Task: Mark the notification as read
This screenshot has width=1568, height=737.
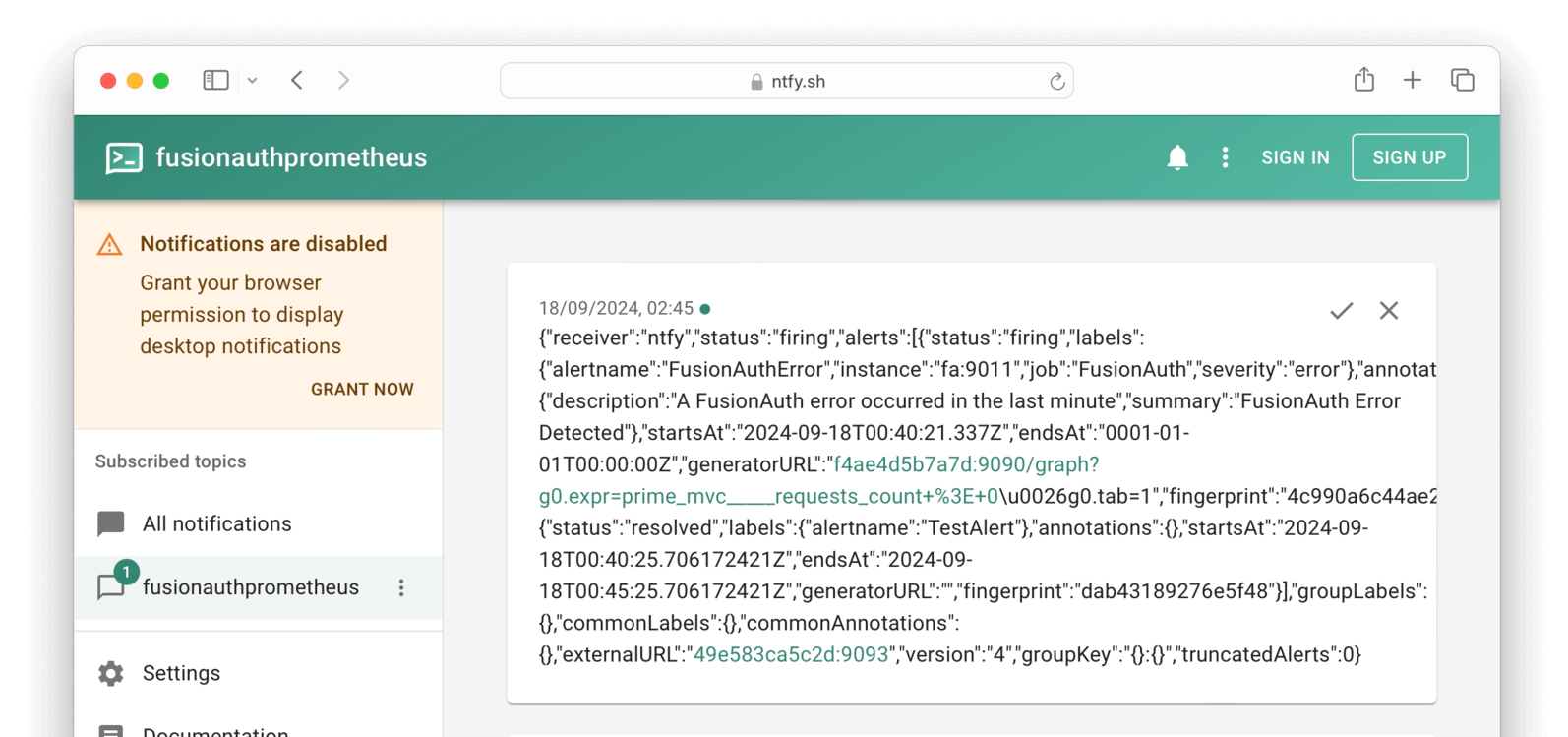Action: (1341, 311)
